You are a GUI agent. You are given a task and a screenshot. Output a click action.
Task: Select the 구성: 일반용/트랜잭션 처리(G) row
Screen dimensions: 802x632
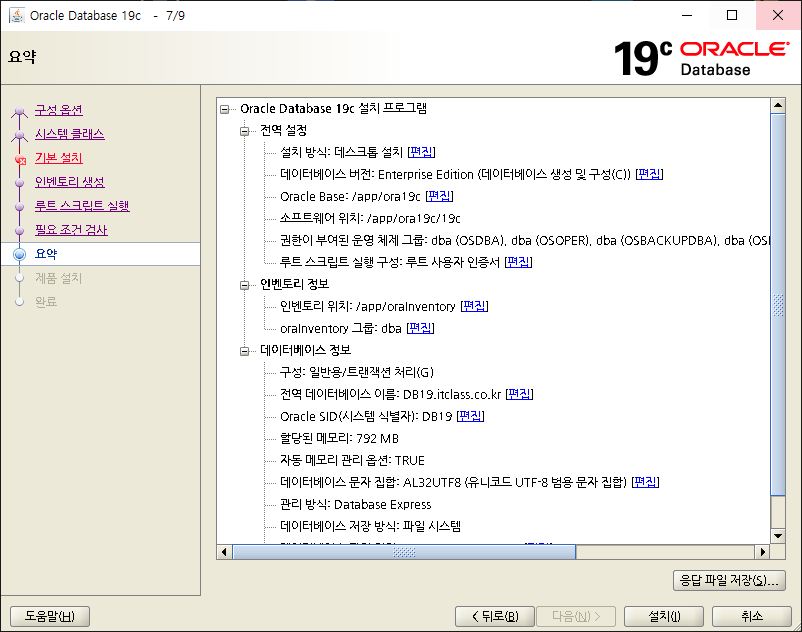(x=357, y=372)
